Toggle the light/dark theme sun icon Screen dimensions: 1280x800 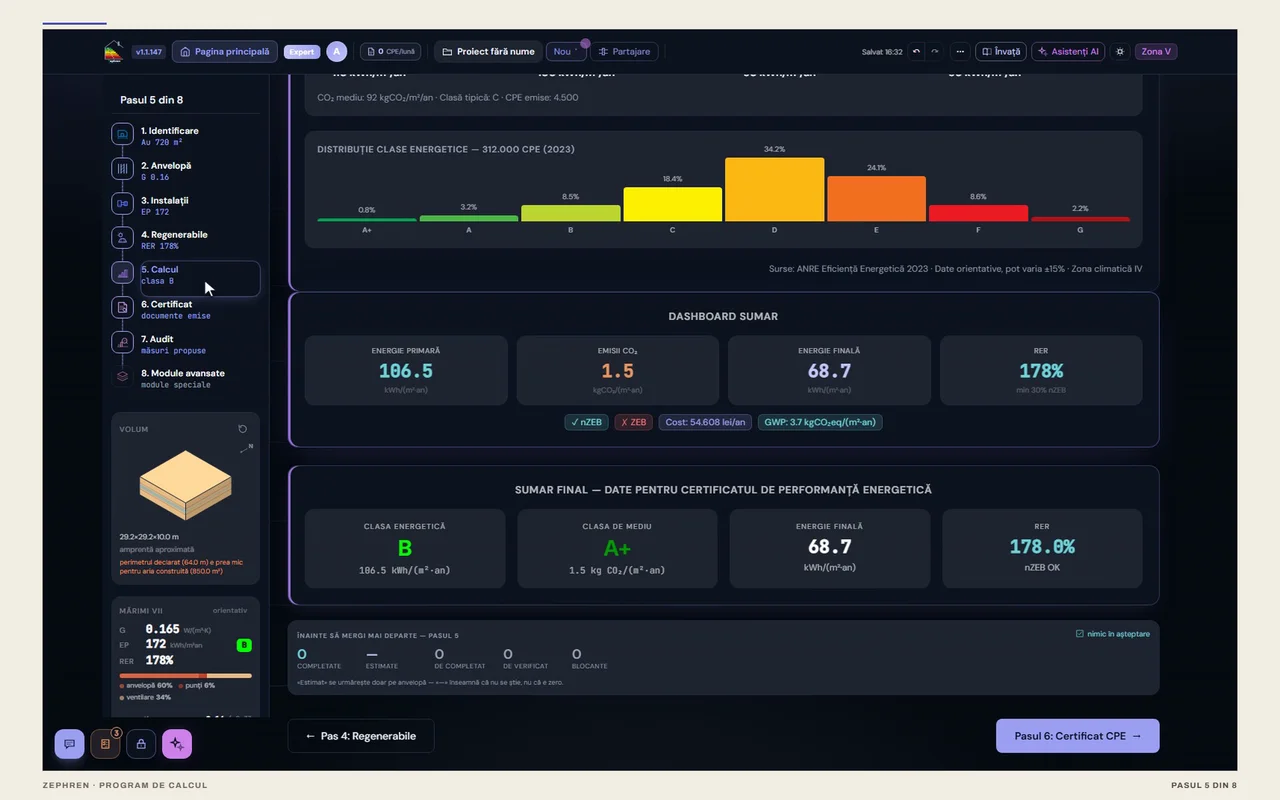coord(1120,51)
